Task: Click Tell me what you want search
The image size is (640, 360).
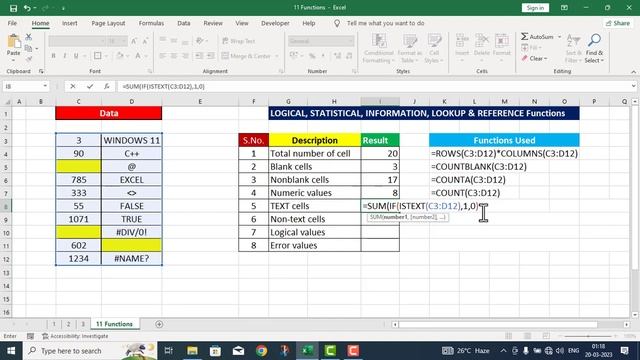Action: point(385,23)
